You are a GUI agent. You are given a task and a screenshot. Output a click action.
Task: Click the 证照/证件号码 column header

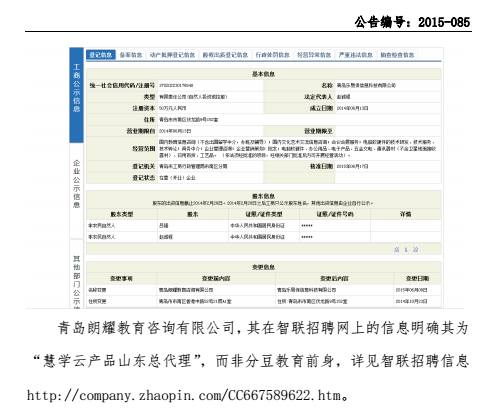coord(335,214)
